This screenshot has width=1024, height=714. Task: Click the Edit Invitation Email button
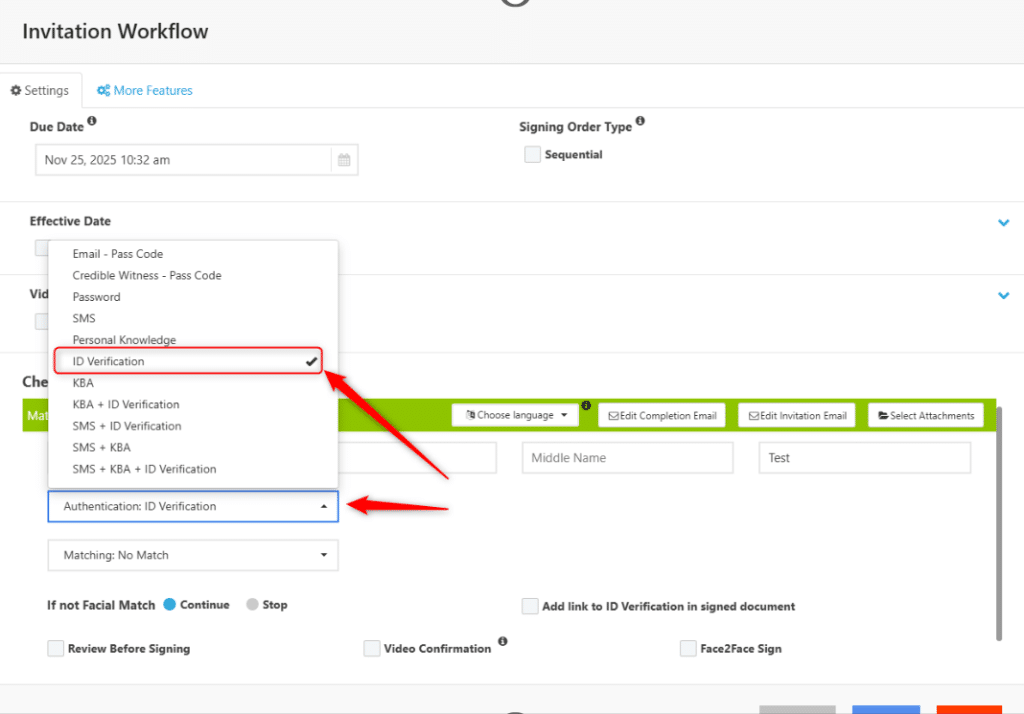pos(796,414)
